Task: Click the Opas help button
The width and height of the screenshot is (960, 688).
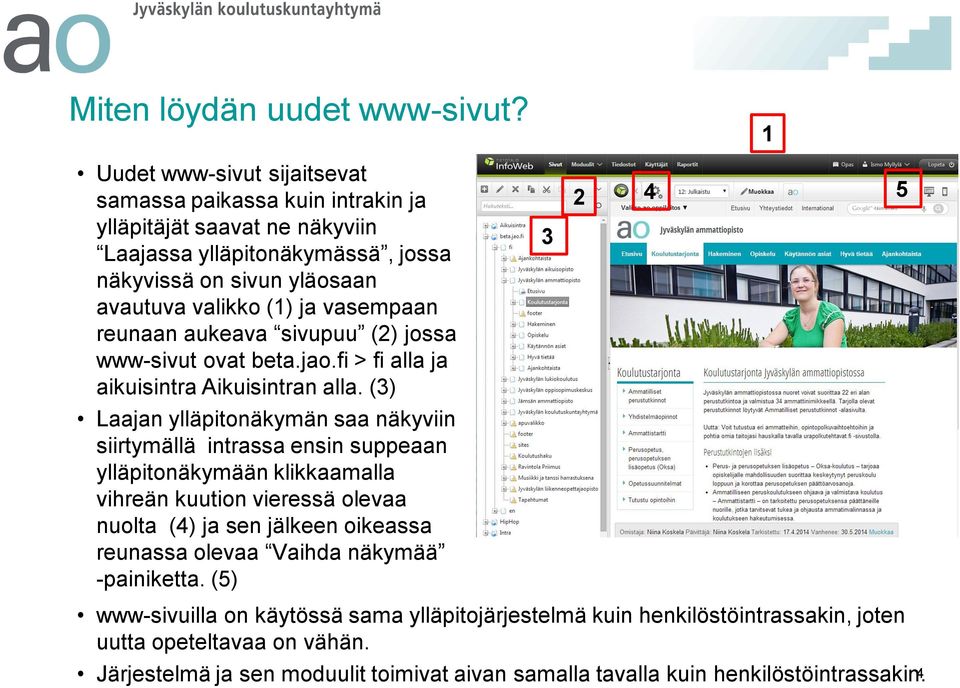Action: tap(843, 165)
